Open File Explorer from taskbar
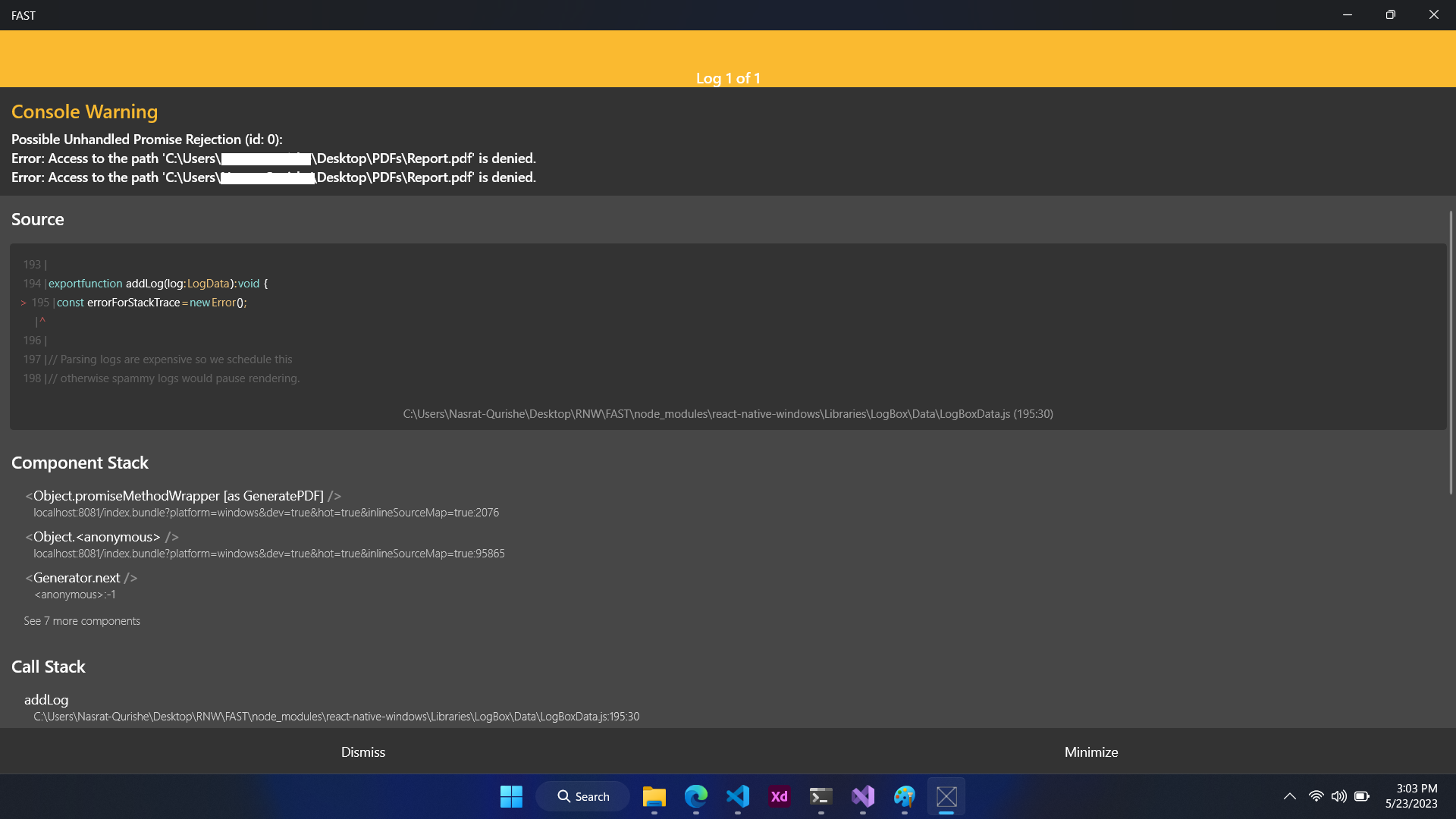Viewport: 1456px width, 819px height. [654, 796]
